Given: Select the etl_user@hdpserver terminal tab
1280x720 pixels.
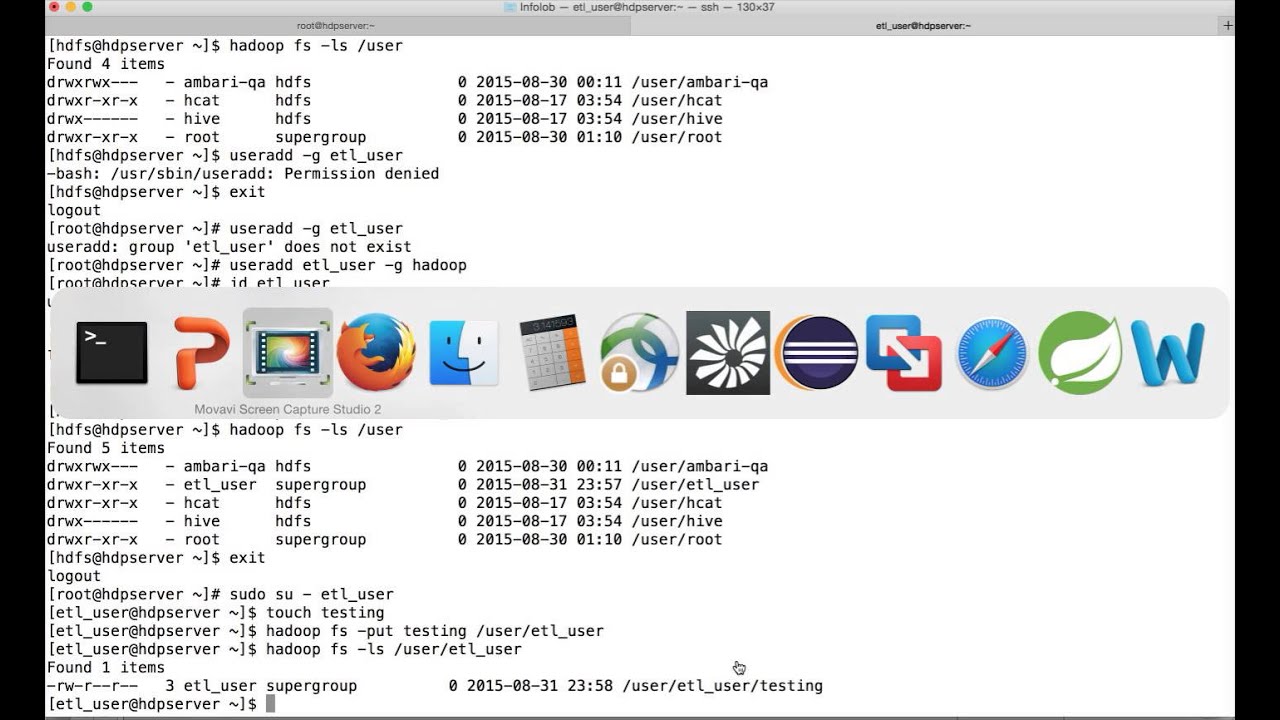Looking at the screenshot, I should click(x=923, y=26).
